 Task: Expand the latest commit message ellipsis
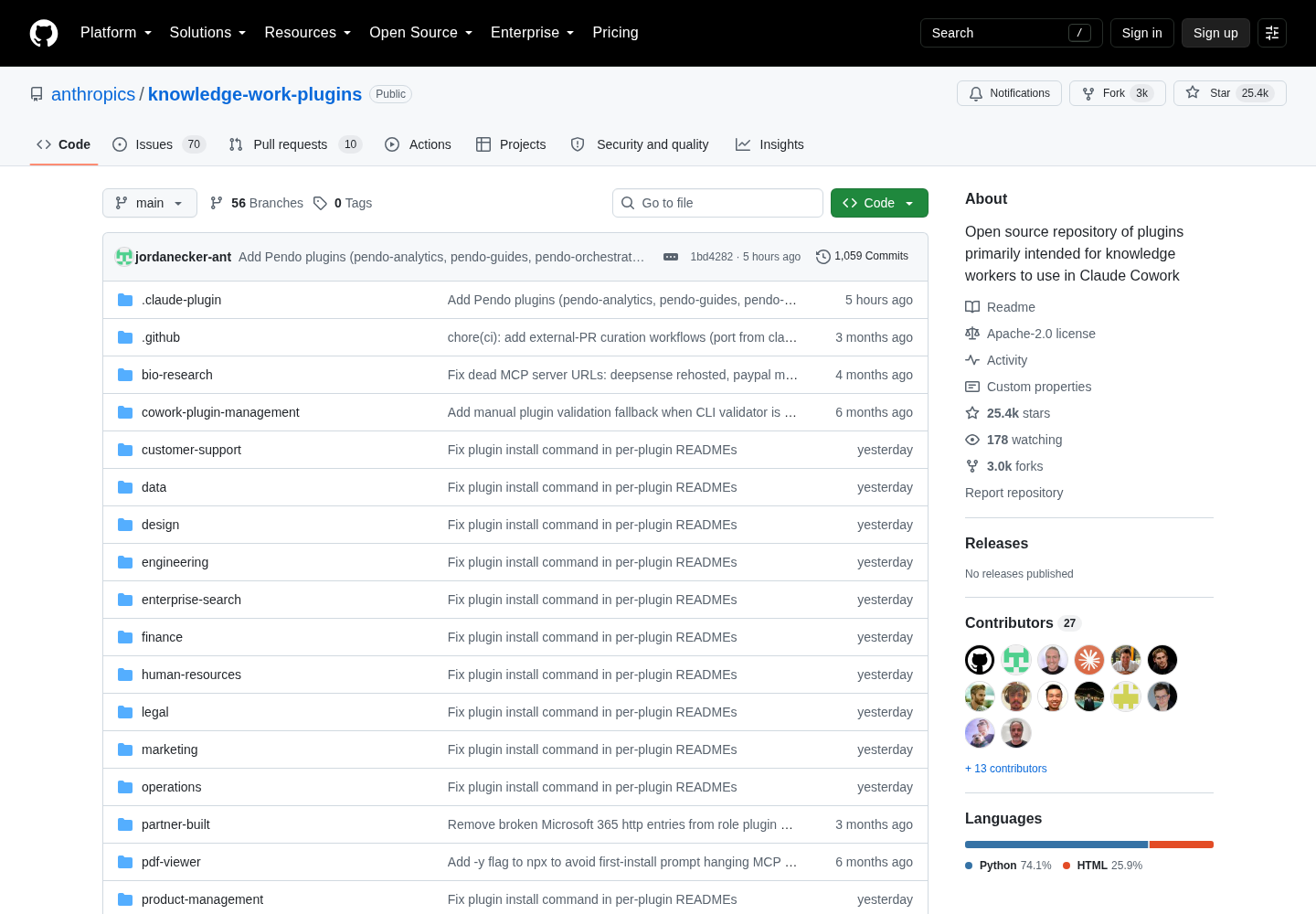(x=671, y=257)
